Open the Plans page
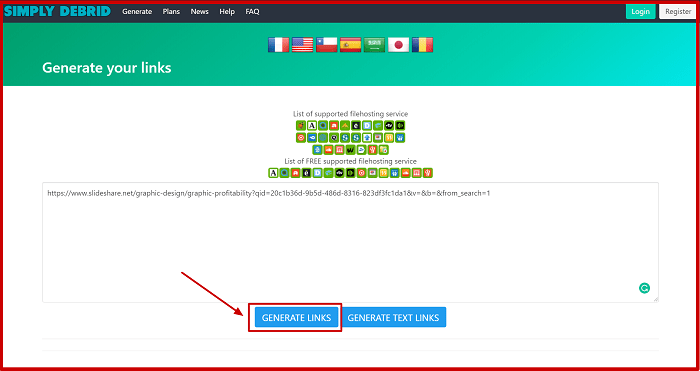Viewport: 700px width, 371px height. [x=171, y=12]
